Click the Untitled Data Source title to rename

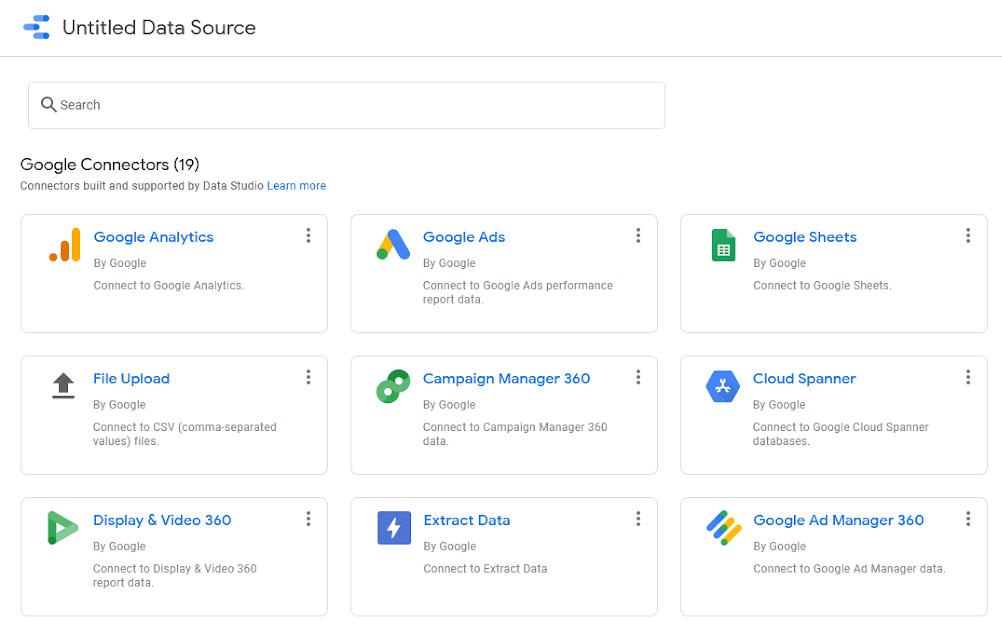click(159, 27)
